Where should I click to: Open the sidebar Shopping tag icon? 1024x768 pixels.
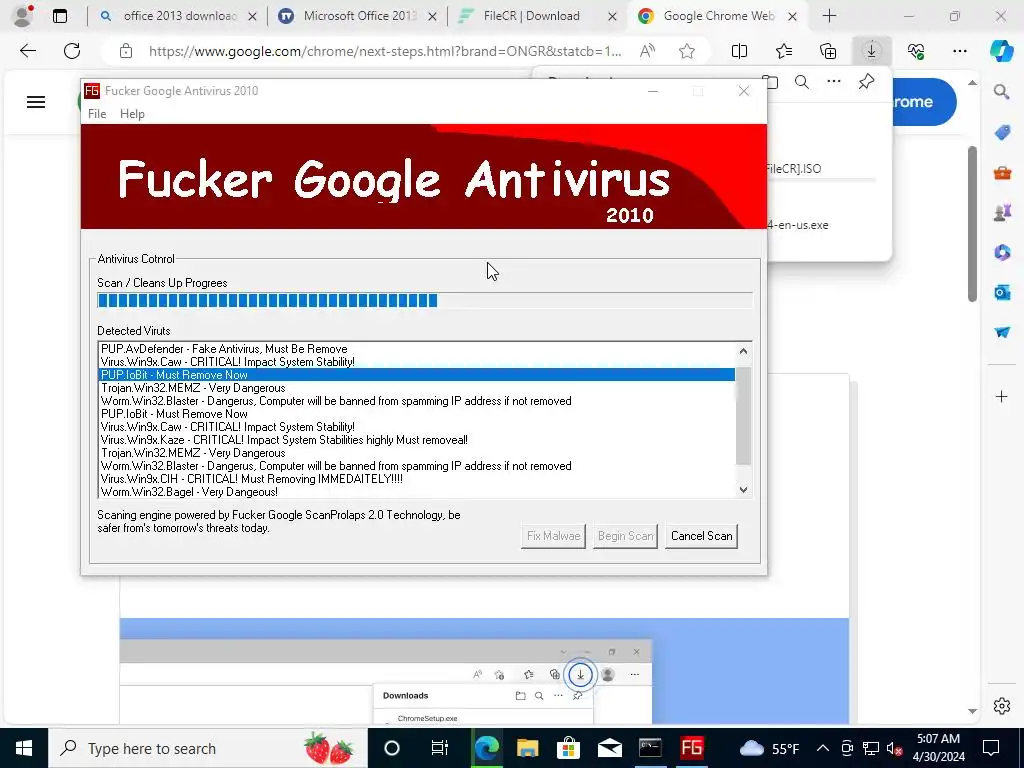tap(1002, 133)
